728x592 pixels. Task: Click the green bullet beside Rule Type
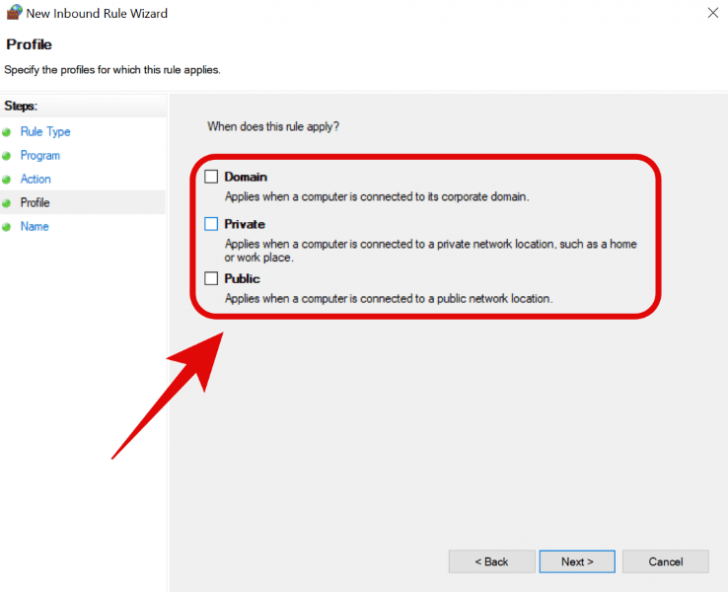(x=6, y=132)
